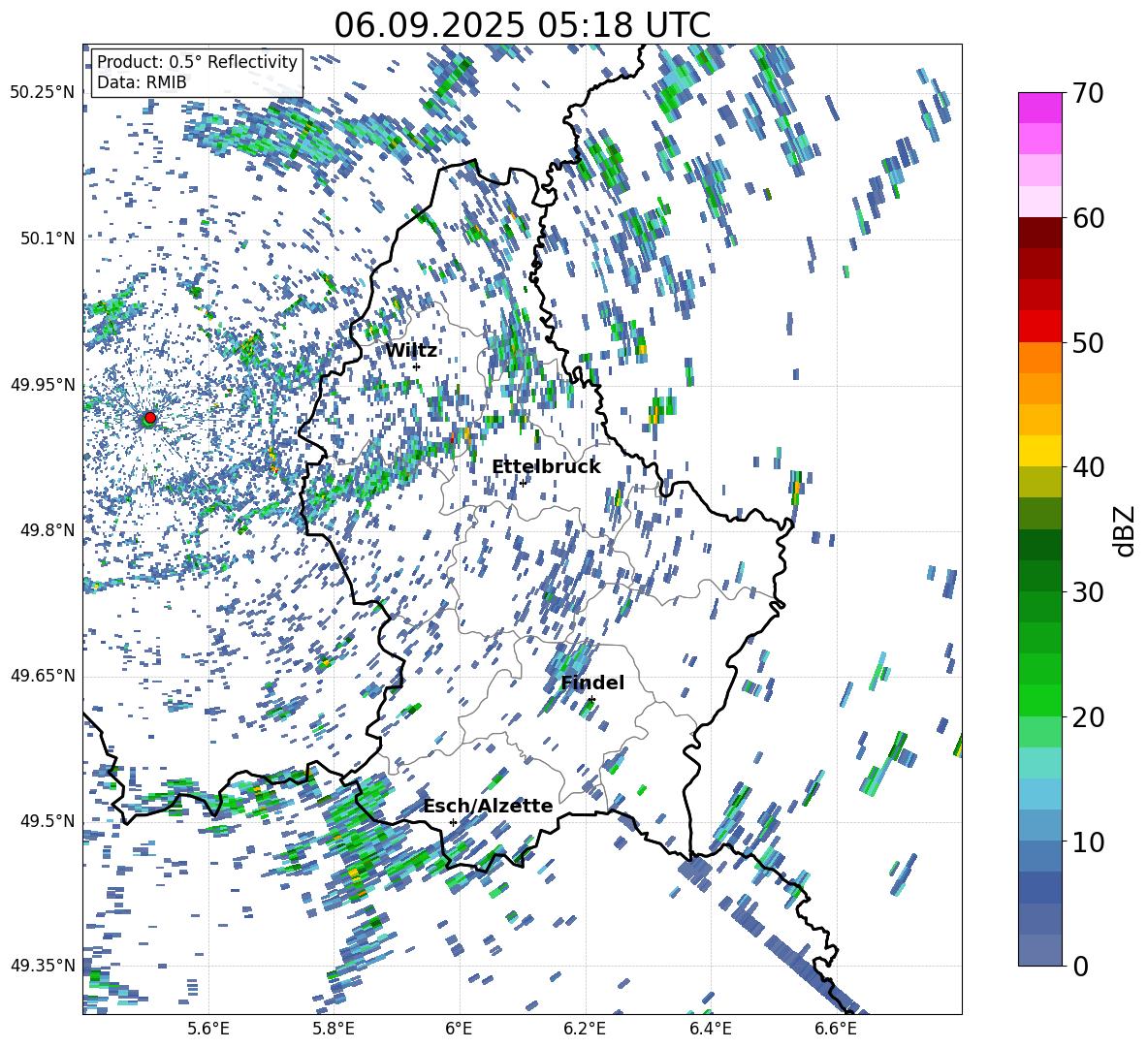Pick the orange swatch just below 50 dBZ
The width and height of the screenshot is (1148, 1048).
coord(1039,358)
